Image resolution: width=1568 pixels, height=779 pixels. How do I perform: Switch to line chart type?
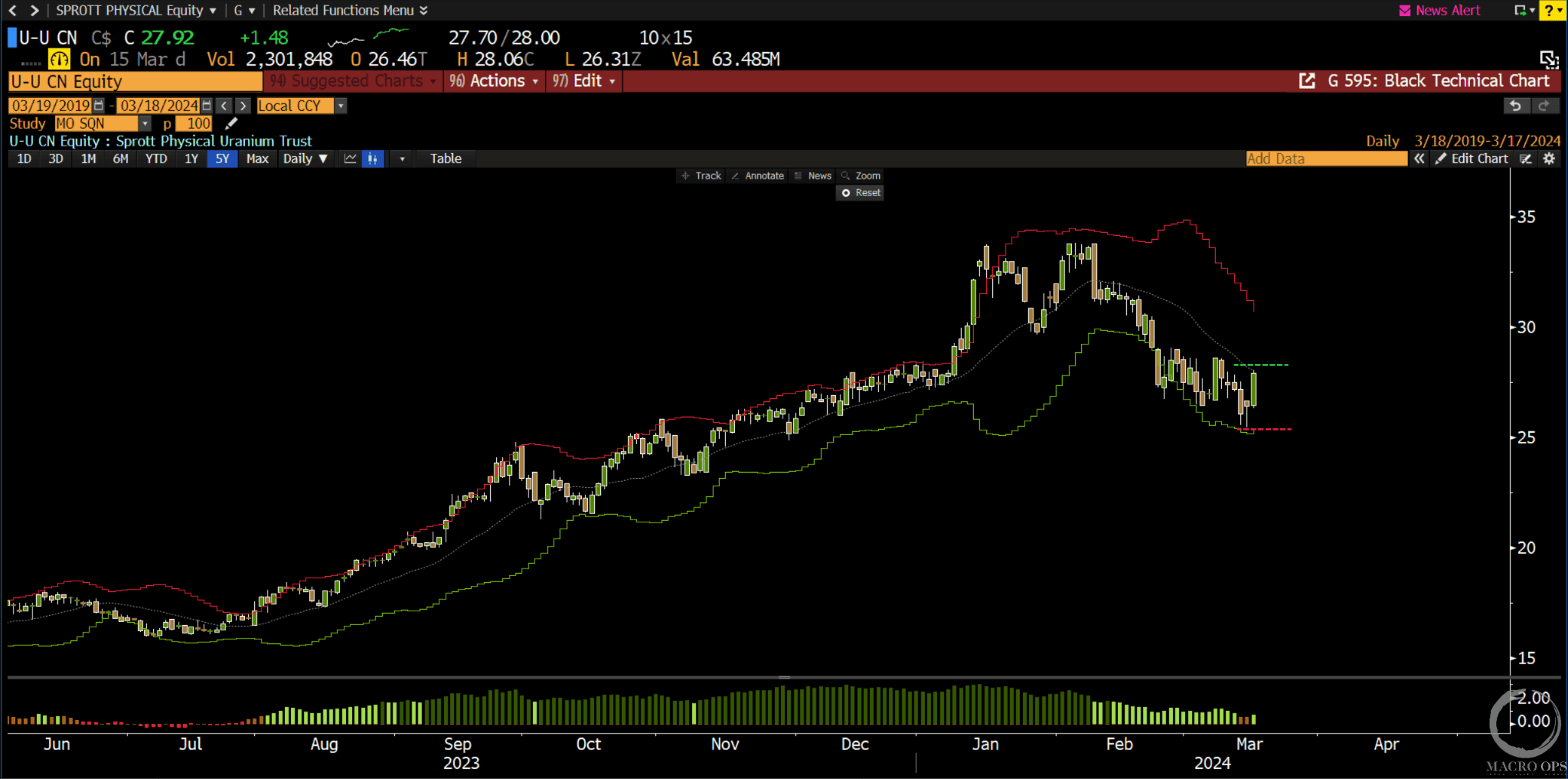351,159
